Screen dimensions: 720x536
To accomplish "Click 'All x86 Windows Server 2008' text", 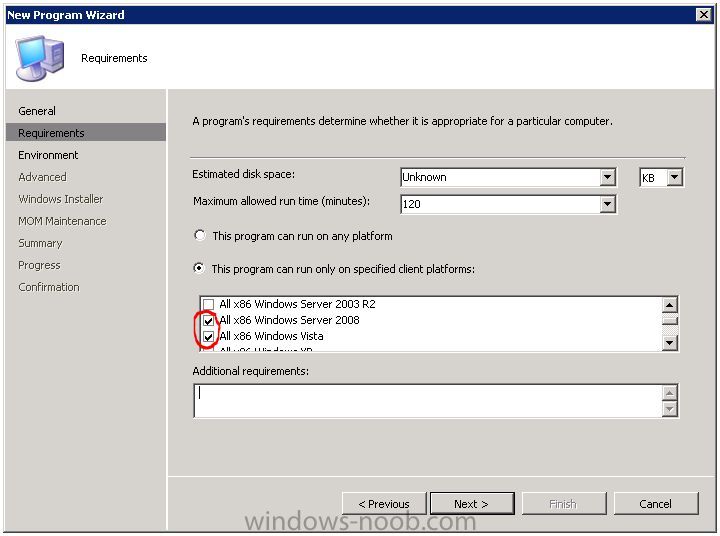I will click(x=289, y=320).
